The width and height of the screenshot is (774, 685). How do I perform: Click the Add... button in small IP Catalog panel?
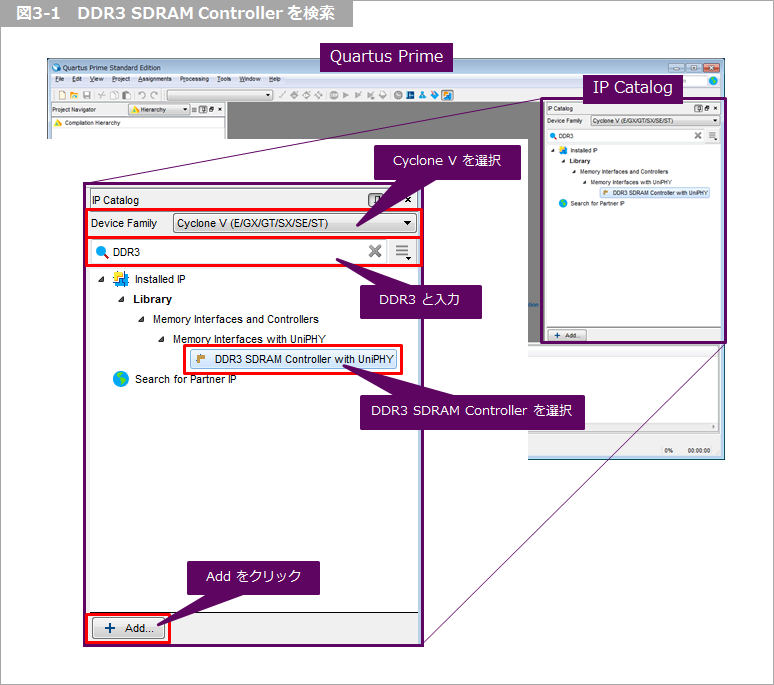click(567, 335)
